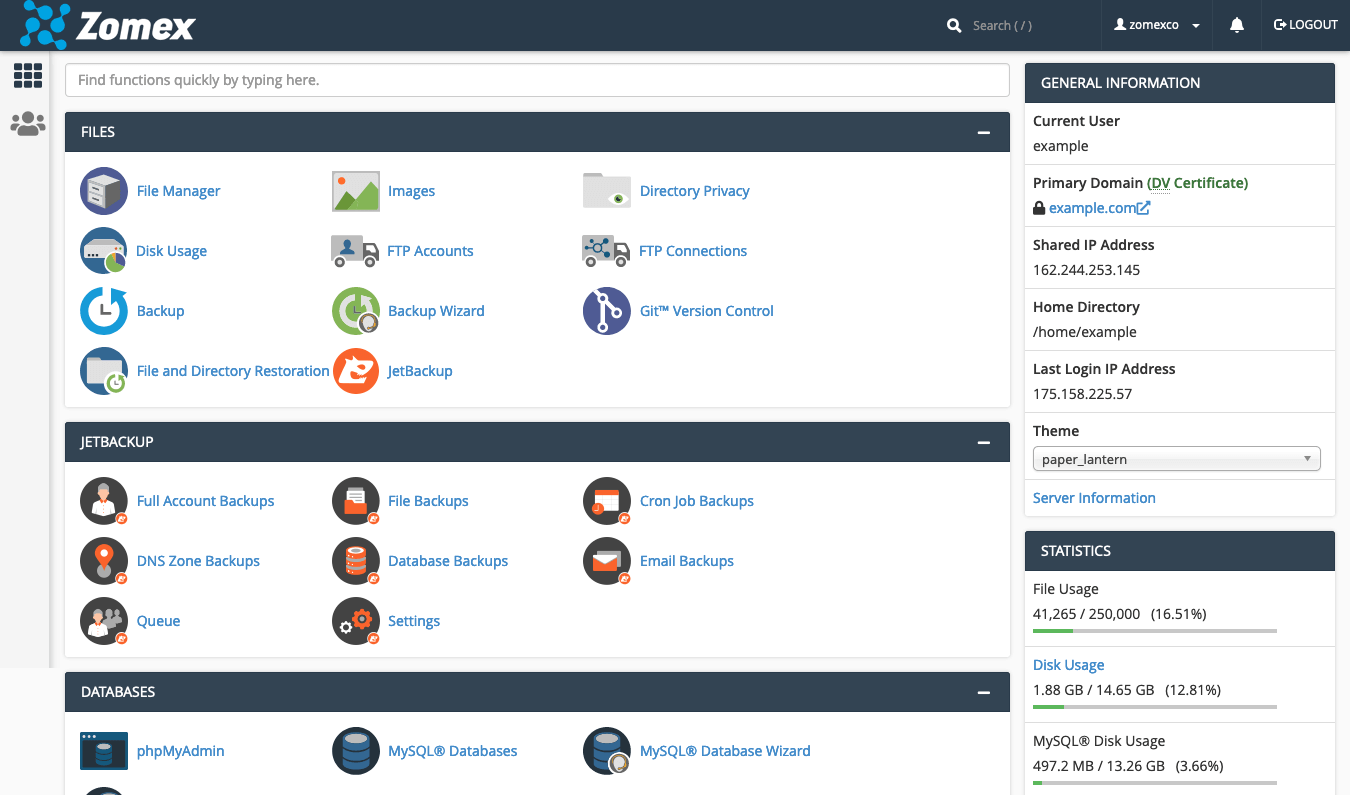The height and width of the screenshot is (795, 1350).
Task: Click the STATISTICS panel header
Action: [x=1180, y=551]
